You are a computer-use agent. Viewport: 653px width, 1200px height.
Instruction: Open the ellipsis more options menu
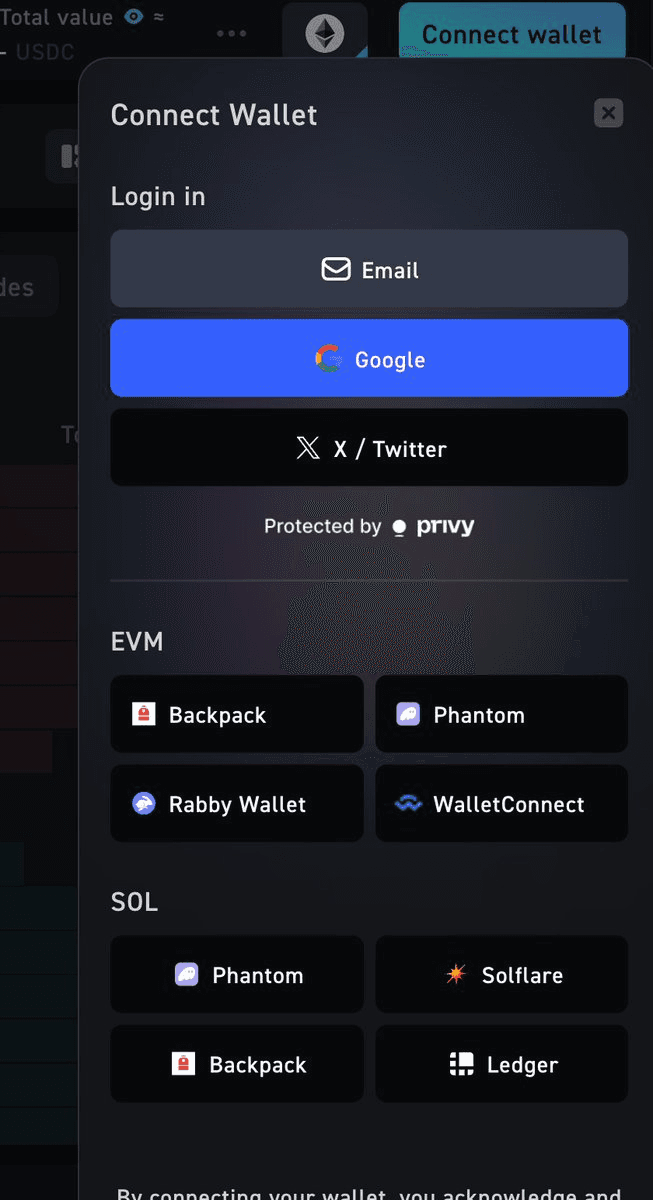click(231, 32)
